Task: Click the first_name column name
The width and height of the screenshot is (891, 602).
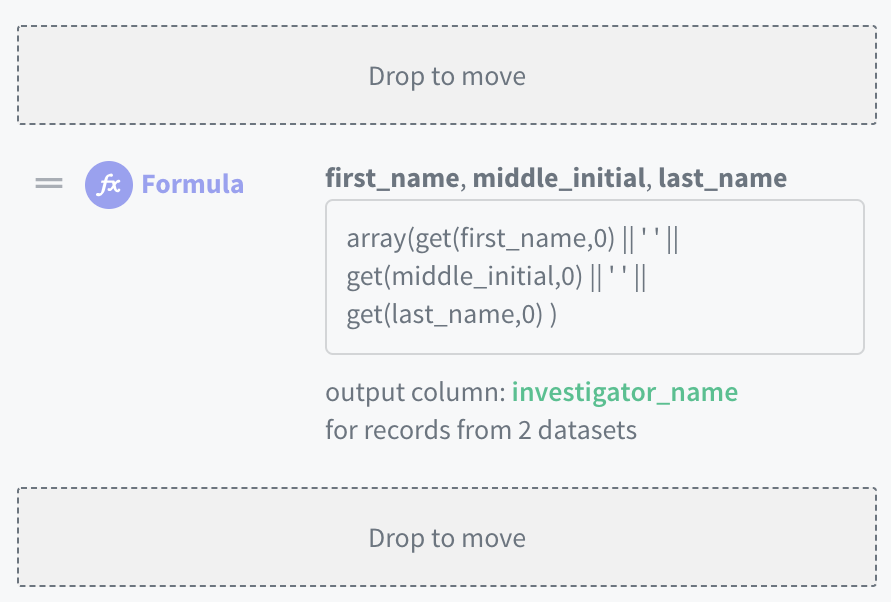Action: [392, 179]
